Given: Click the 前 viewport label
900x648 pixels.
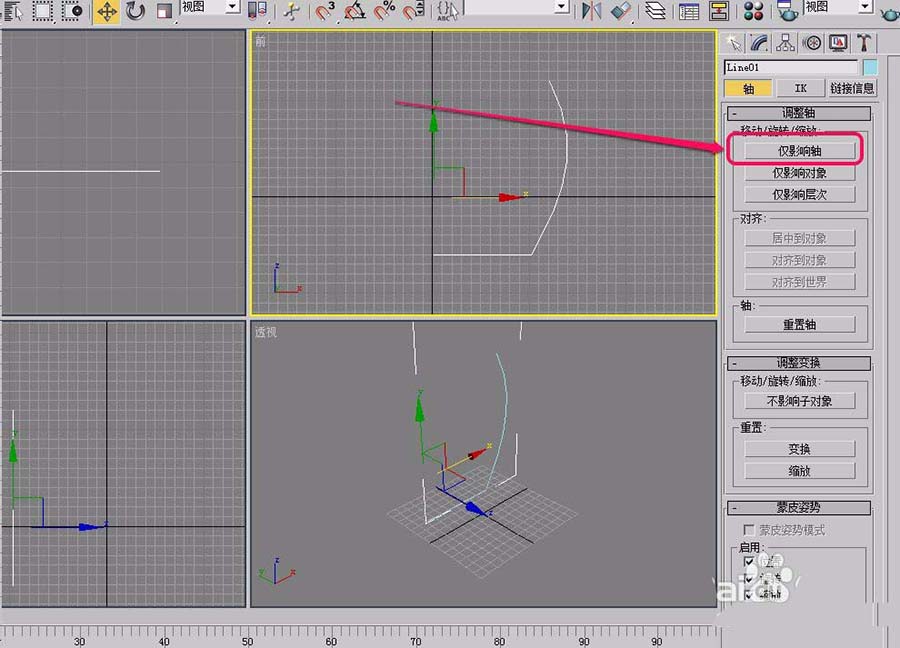Looking at the screenshot, I should pyautogui.click(x=261, y=41).
